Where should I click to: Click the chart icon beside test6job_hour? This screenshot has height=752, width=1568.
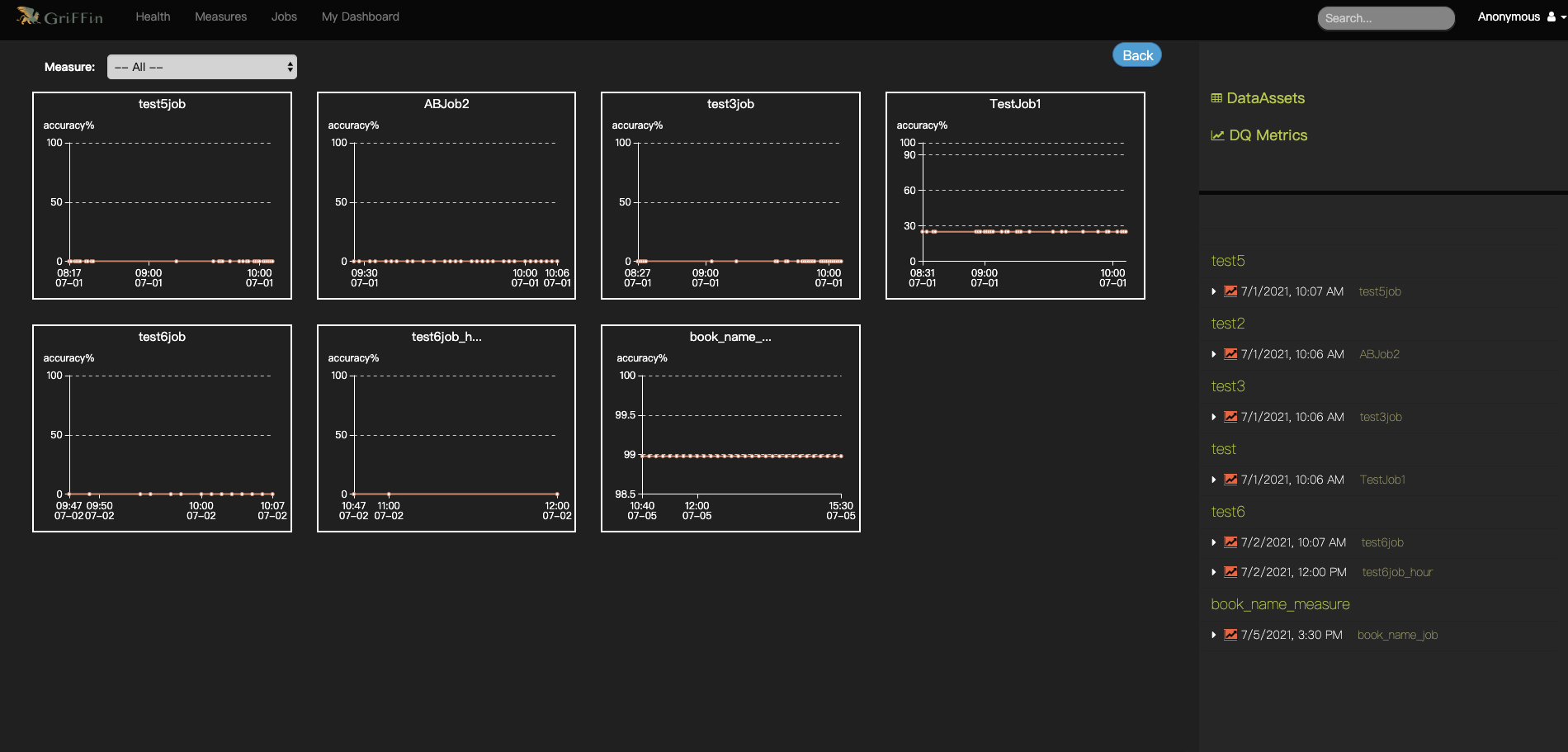pos(1230,571)
